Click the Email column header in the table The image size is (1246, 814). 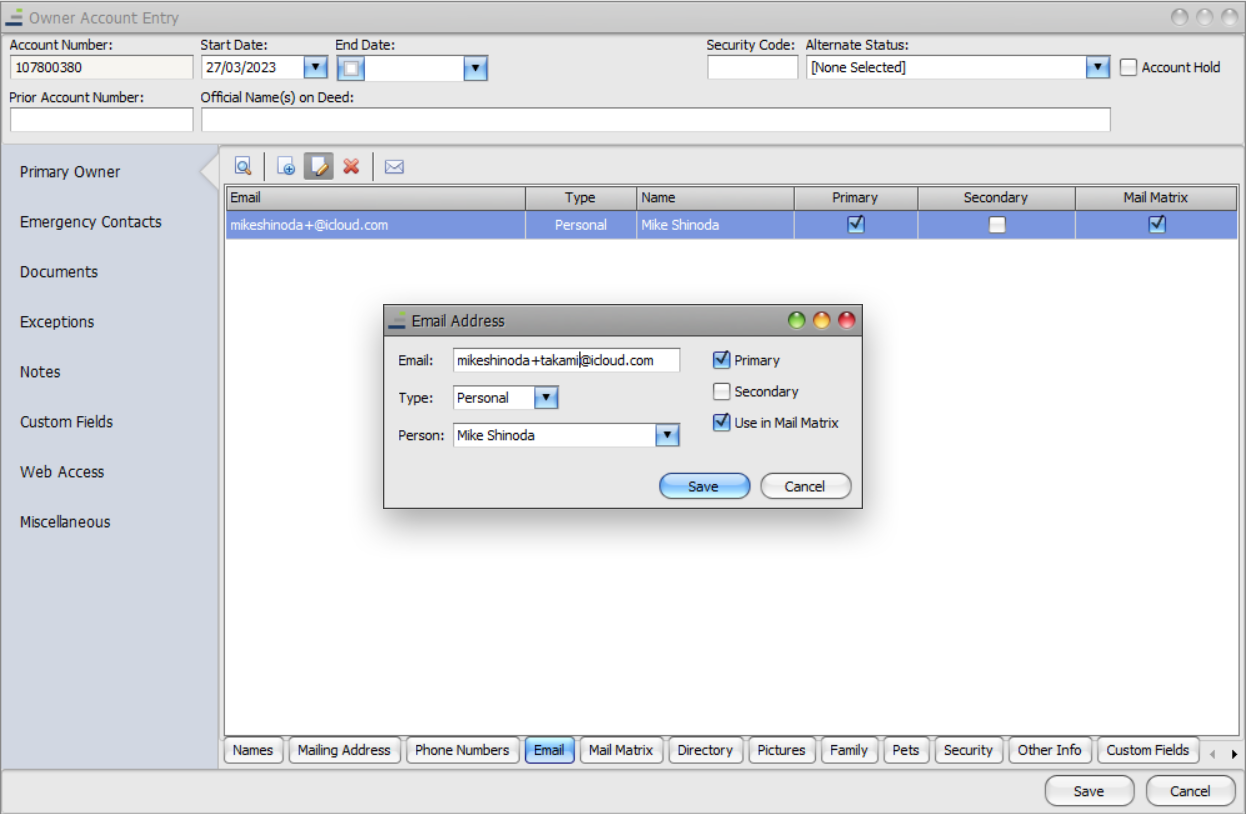376,198
